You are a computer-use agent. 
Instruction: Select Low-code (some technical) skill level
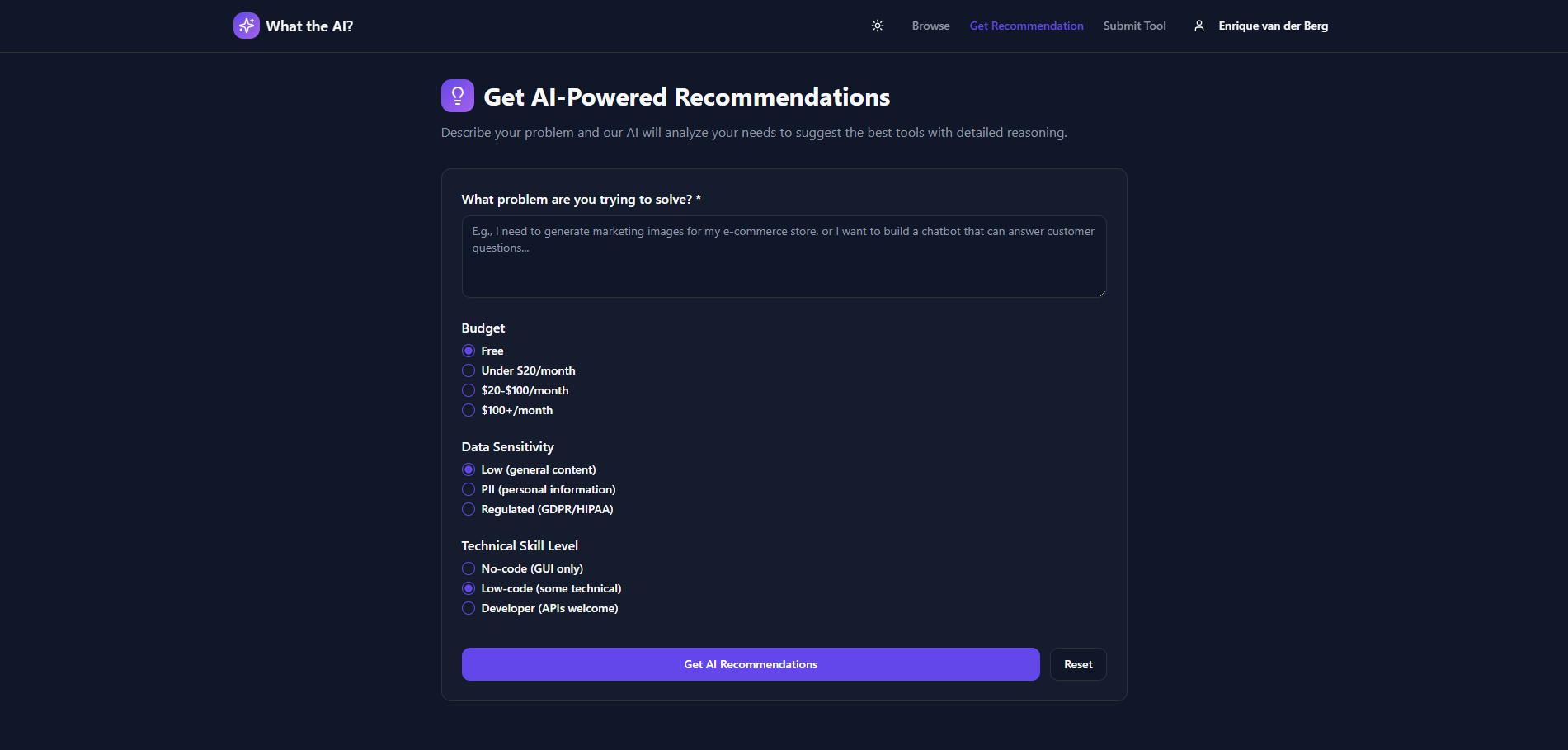[469, 588]
